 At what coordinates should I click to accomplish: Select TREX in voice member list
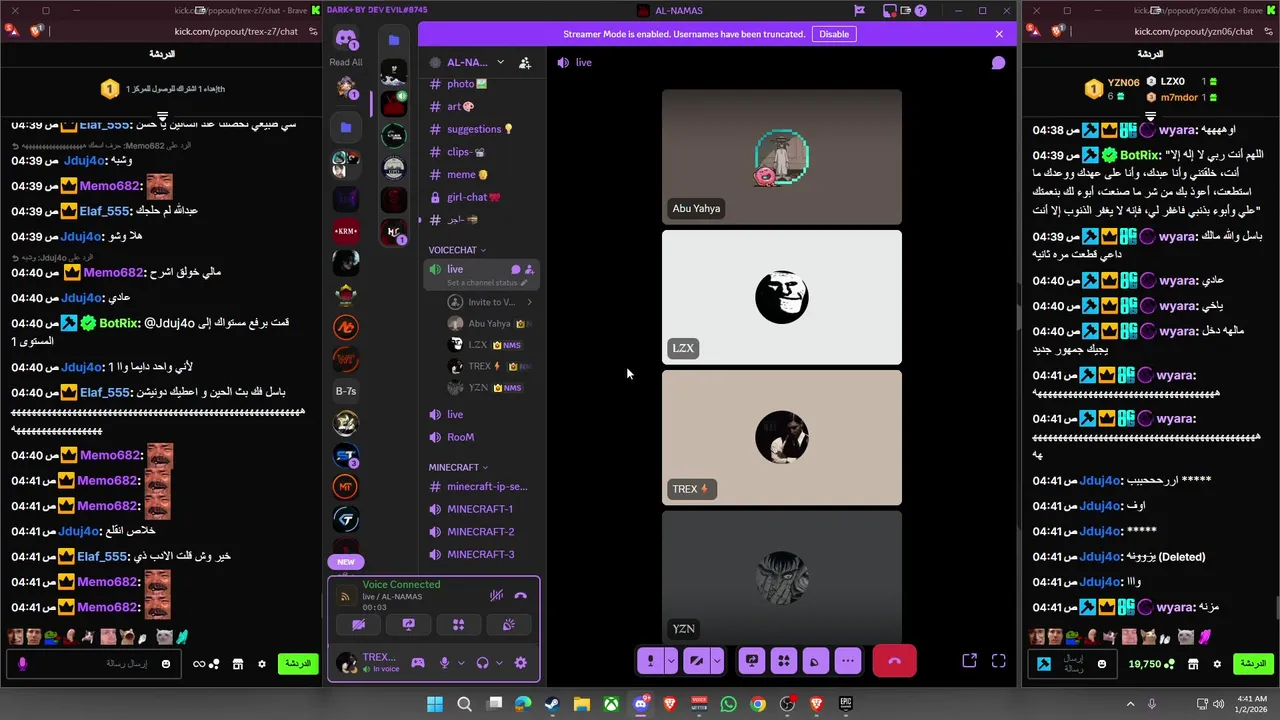click(490, 366)
